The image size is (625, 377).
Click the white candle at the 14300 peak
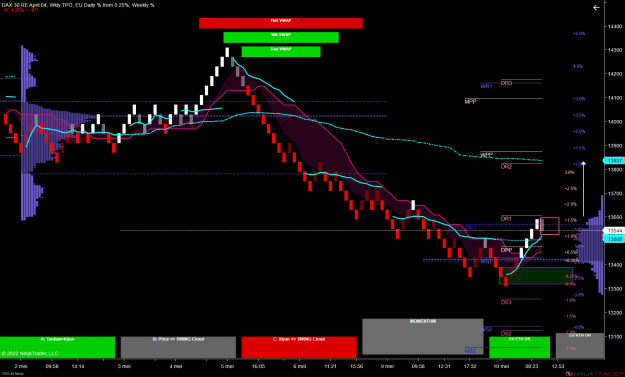227,52
